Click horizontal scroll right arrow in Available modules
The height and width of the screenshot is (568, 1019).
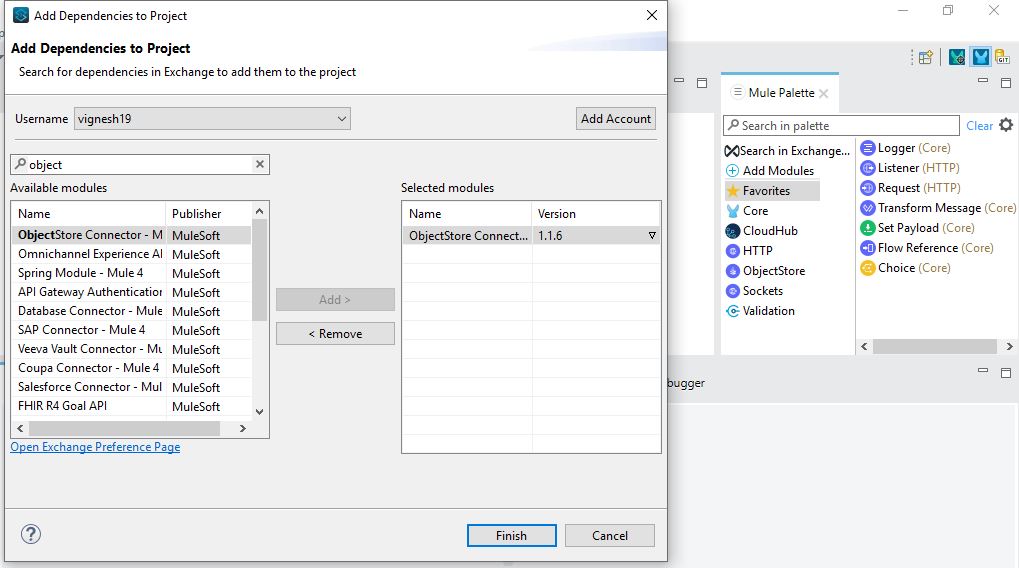coord(243,429)
